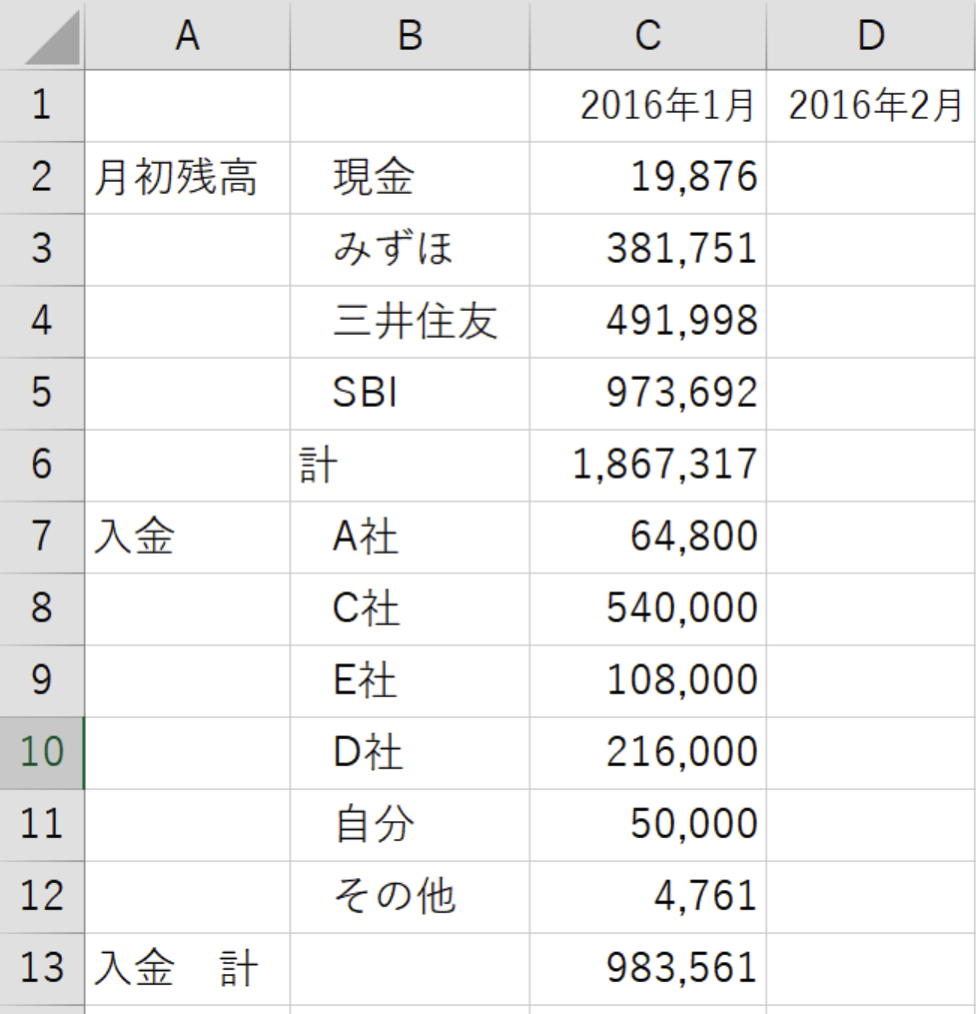Viewport: 976px width, 1014px height.
Task: Click the 540,000 value cell
Action: coord(648,609)
